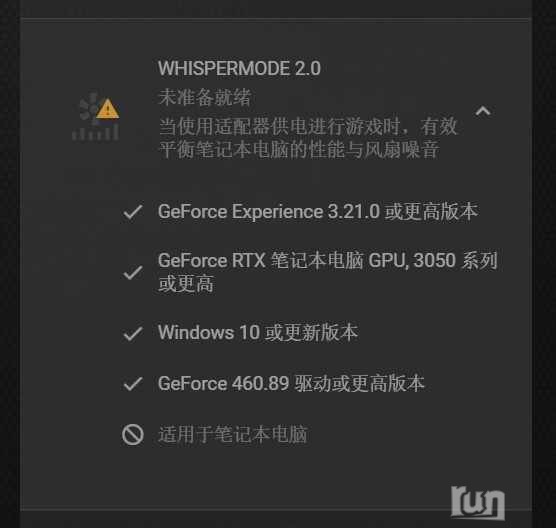
Task: Click the 或更高 wrapped line text
Action: (x=186, y=284)
